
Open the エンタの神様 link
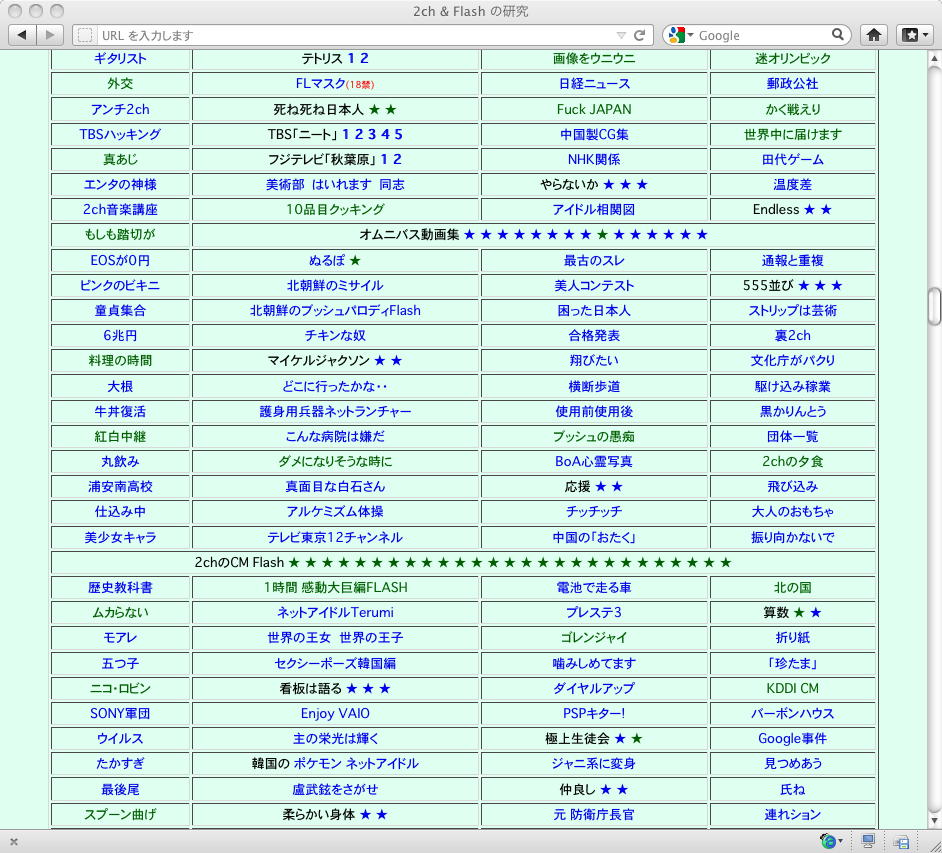pyautogui.click(x=120, y=184)
